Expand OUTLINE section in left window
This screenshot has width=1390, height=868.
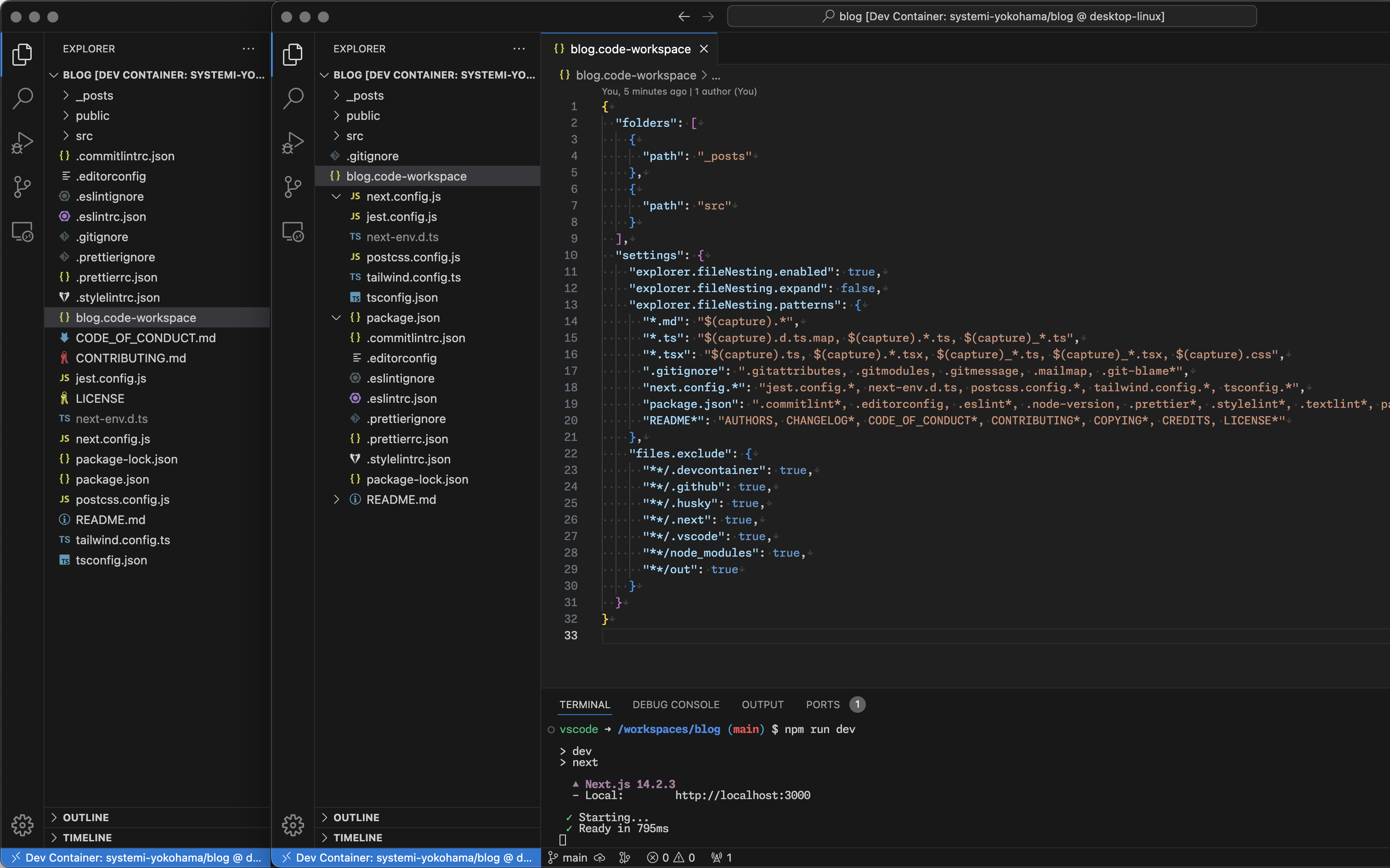(x=157, y=817)
